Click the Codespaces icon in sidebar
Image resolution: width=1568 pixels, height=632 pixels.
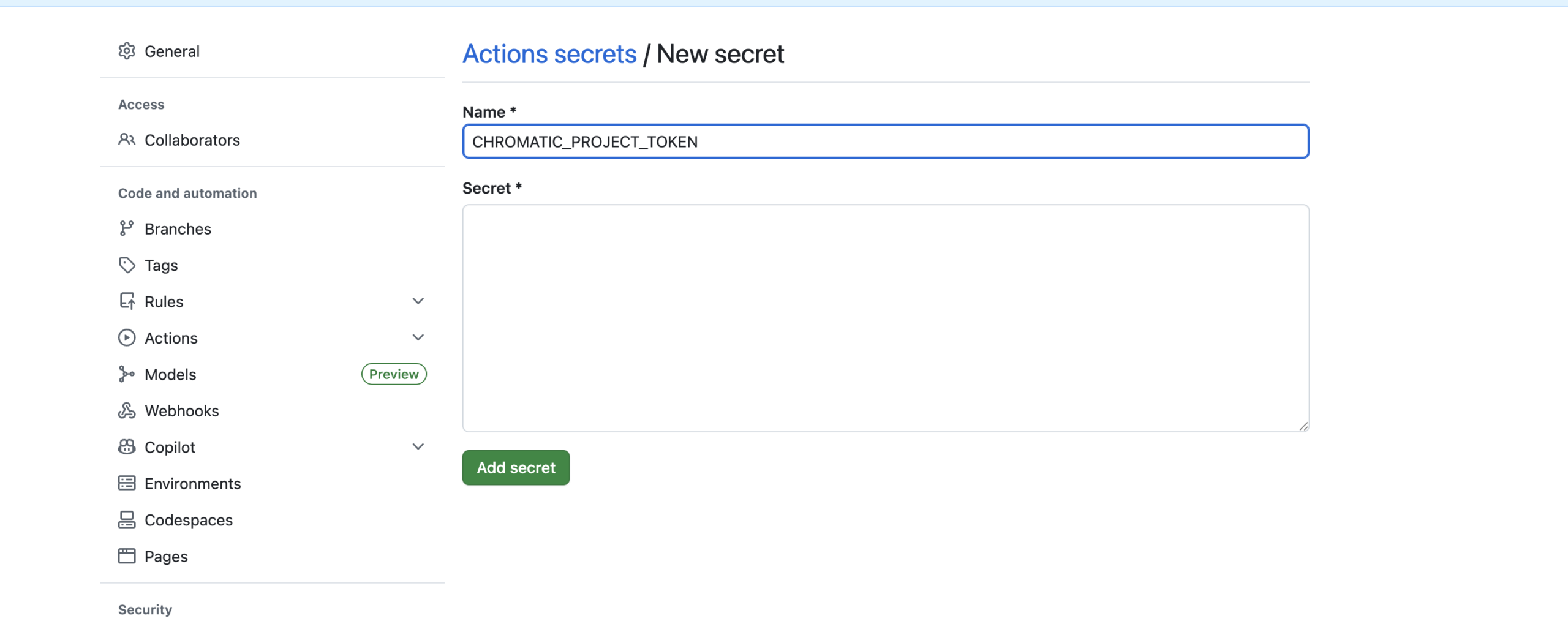pos(127,520)
